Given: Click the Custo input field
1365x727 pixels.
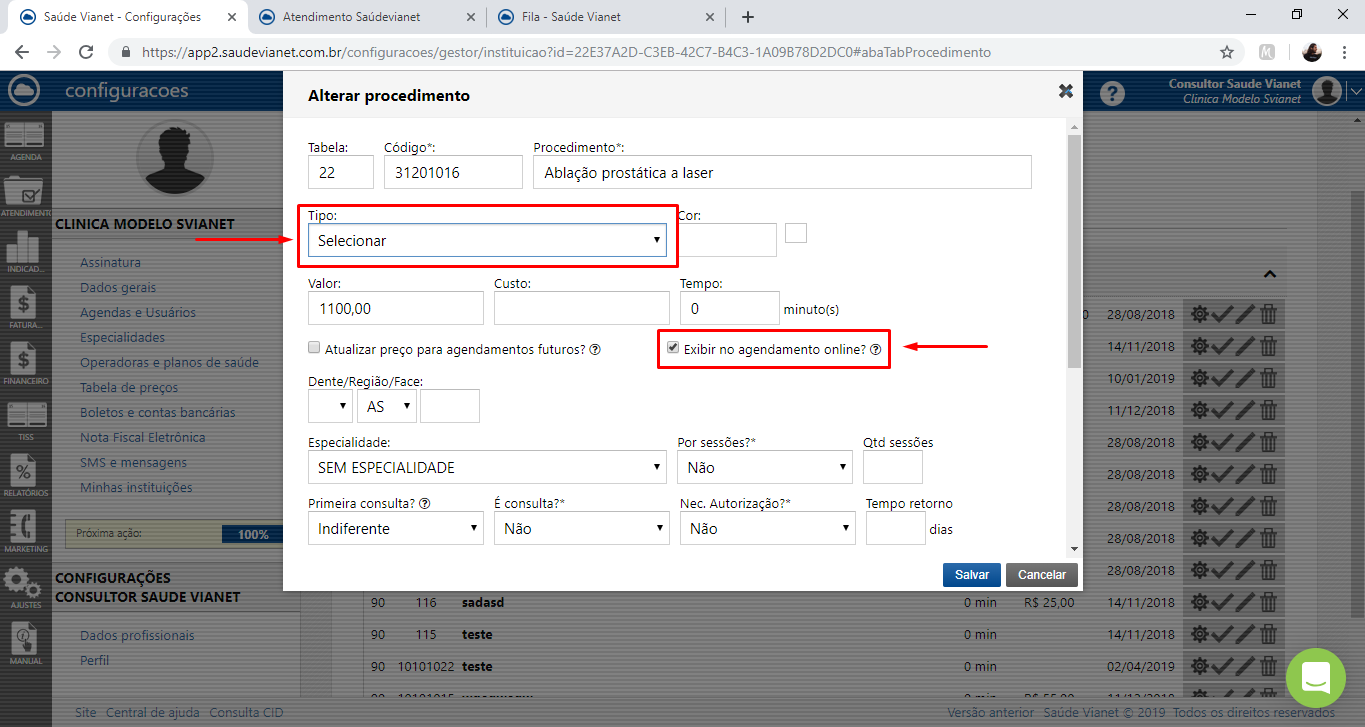Looking at the screenshot, I should pyautogui.click(x=582, y=308).
